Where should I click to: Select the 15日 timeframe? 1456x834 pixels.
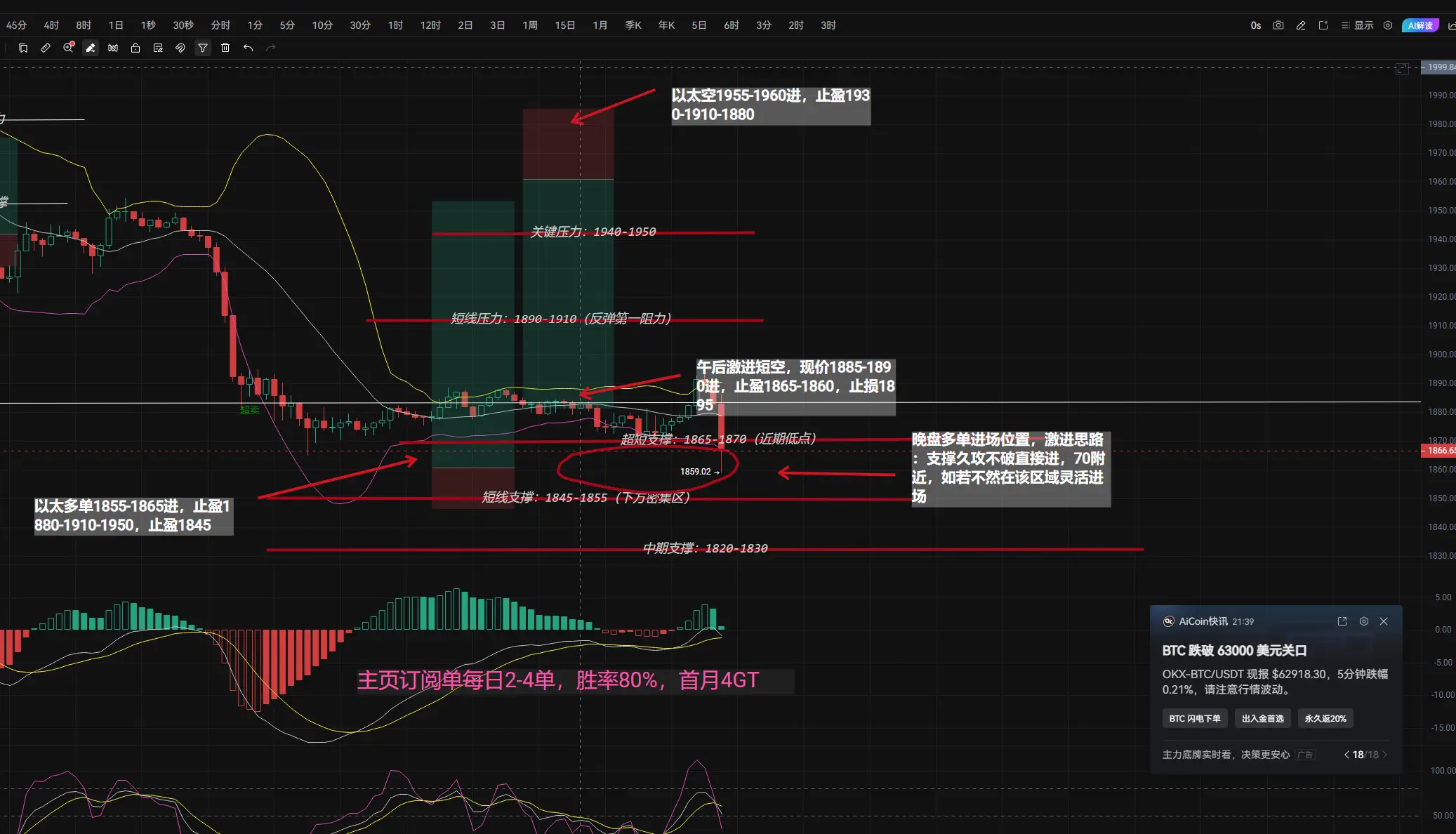(x=565, y=25)
